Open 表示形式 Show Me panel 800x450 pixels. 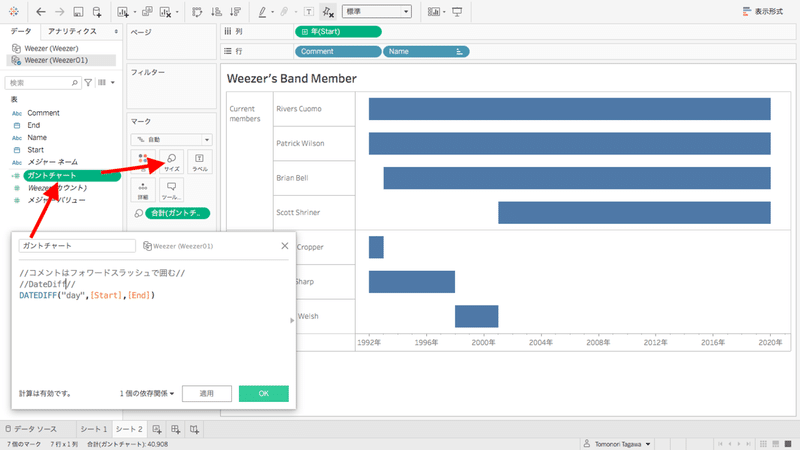coord(763,11)
